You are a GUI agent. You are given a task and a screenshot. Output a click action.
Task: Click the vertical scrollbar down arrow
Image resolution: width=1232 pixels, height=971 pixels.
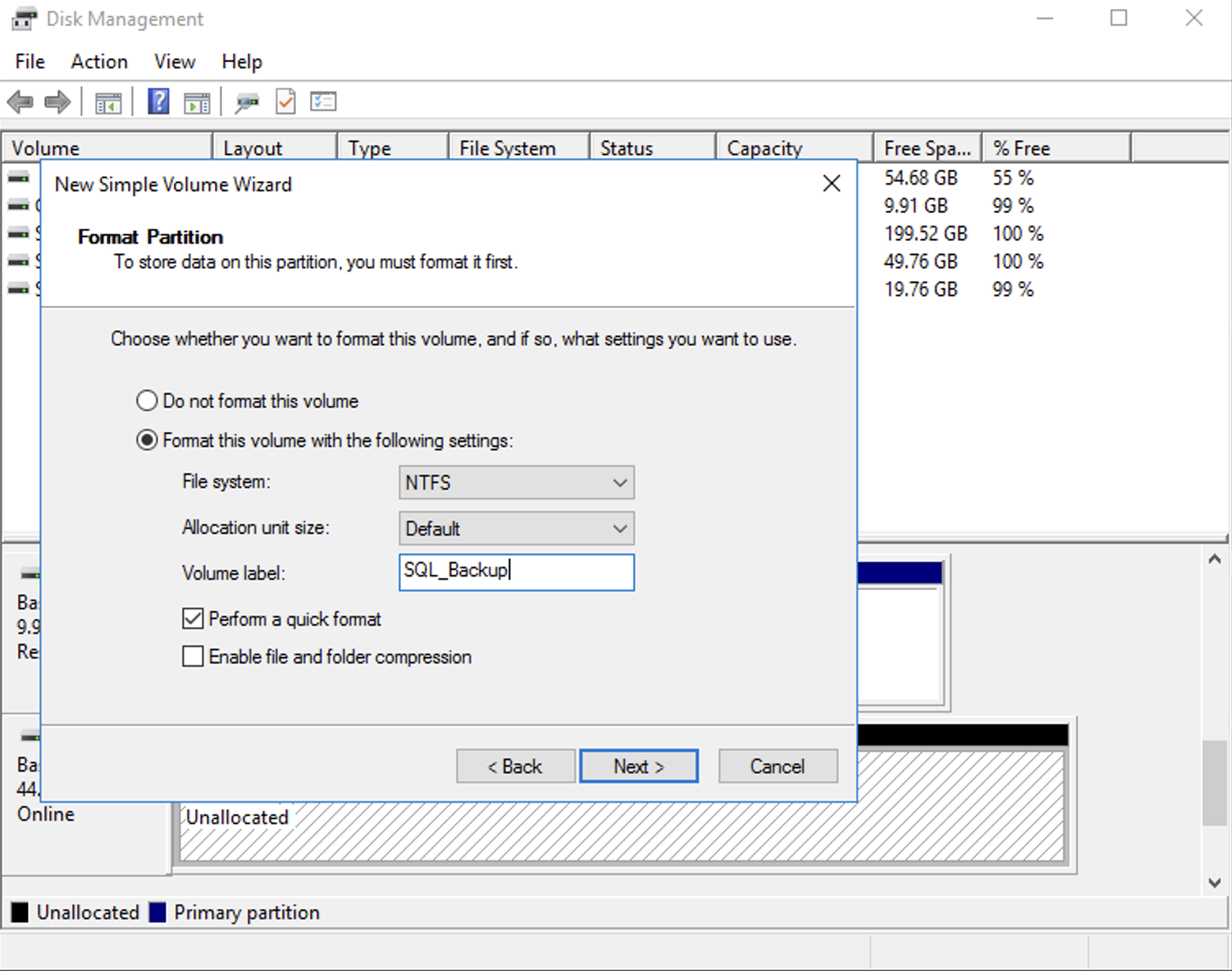coord(1214,883)
